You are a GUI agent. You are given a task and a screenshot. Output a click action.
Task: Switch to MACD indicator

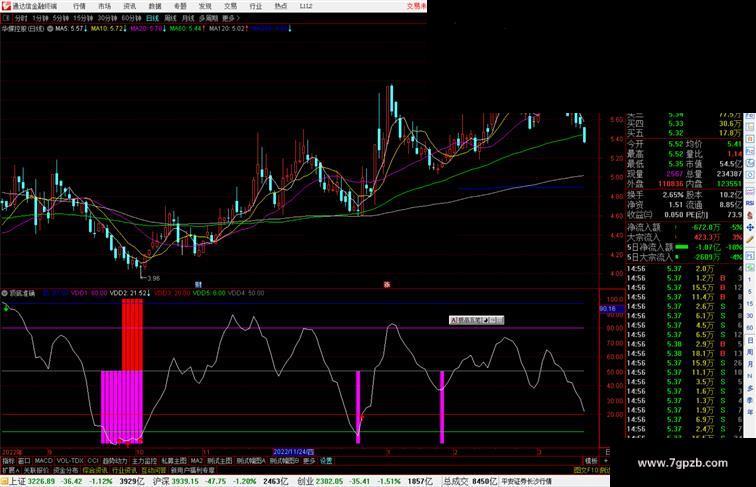(43, 461)
